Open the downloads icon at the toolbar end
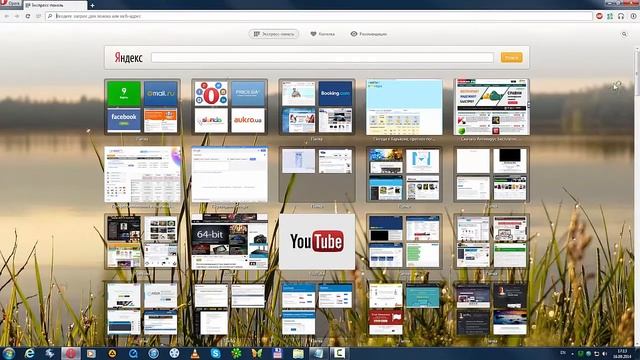 [x=633, y=16]
